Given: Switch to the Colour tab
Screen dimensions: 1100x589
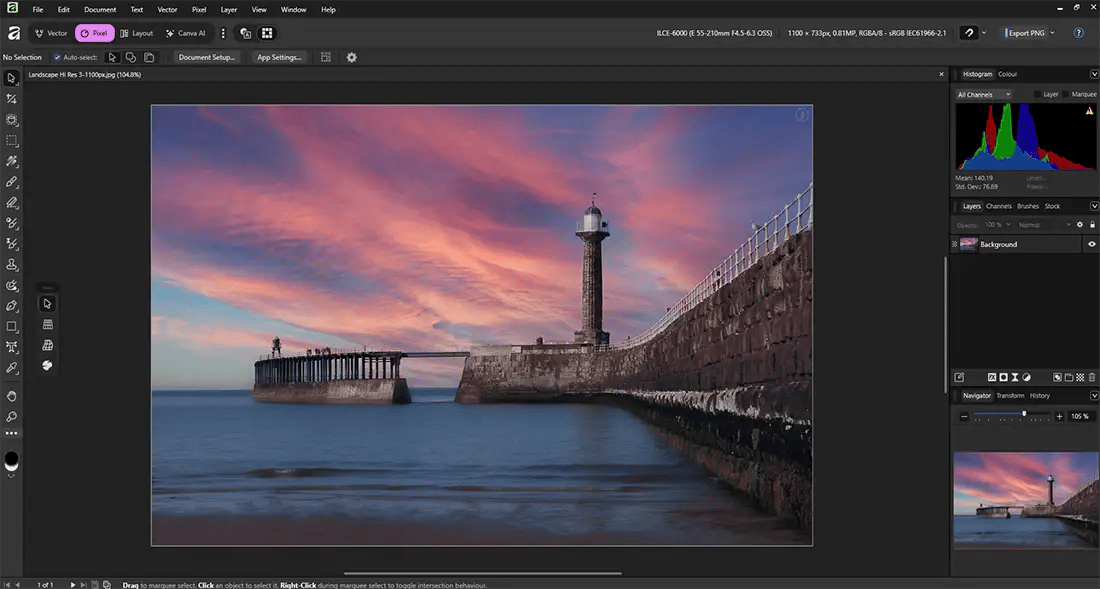Looking at the screenshot, I should 1007,74.
